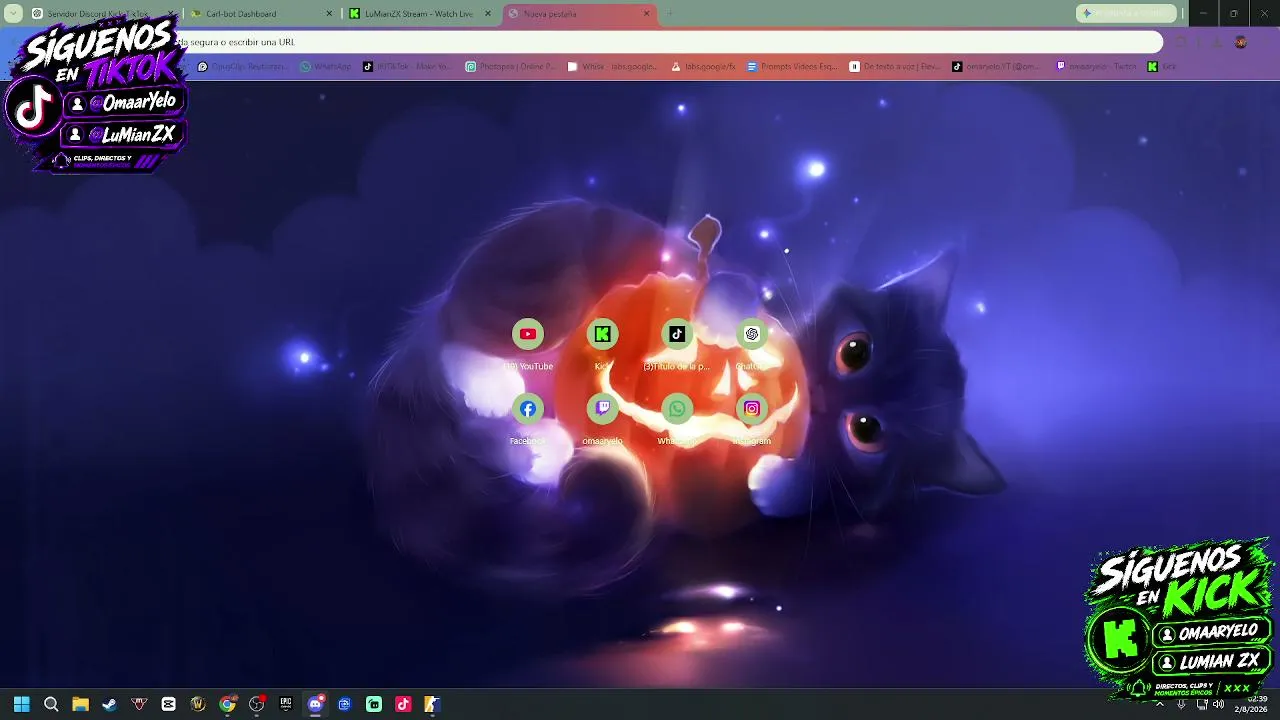Open the Photopea bookmark
This screenshot has height=720, width=1280.
510,67
